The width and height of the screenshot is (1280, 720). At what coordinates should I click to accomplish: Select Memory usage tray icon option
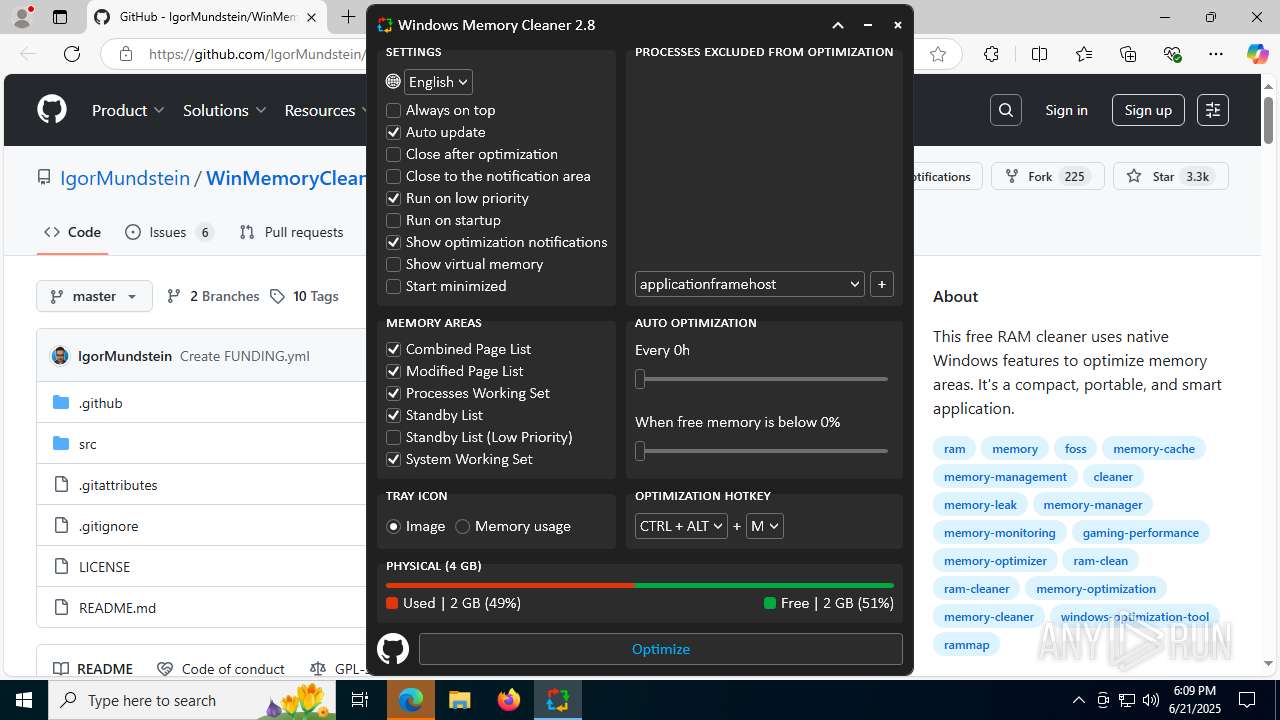click(x=513, y=526)
